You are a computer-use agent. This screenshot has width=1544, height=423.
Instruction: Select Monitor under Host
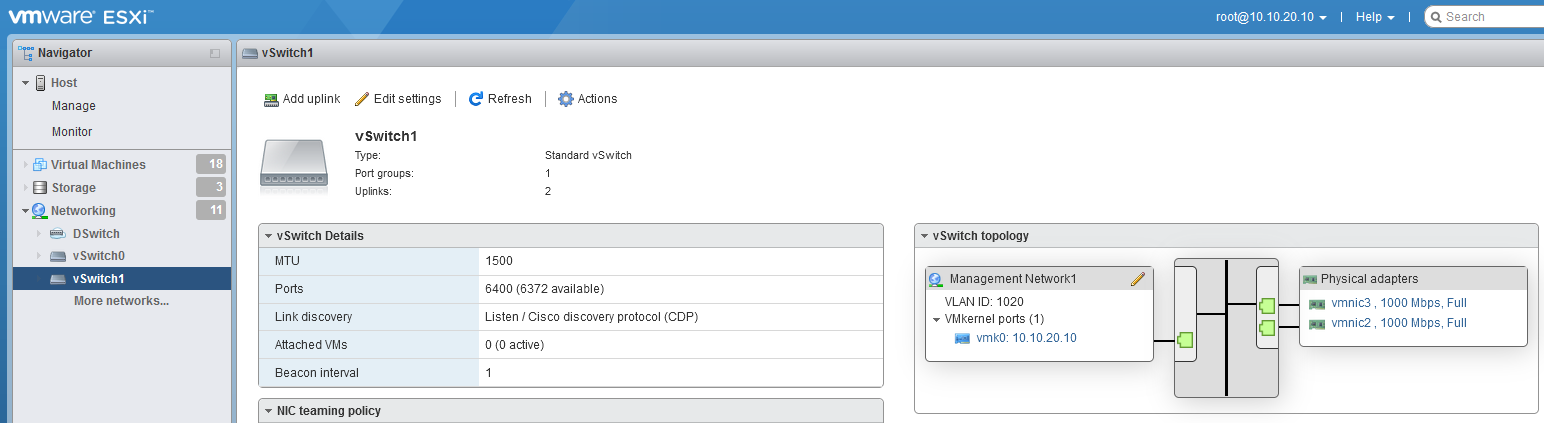pyautogui.click(x=72, y=132)
